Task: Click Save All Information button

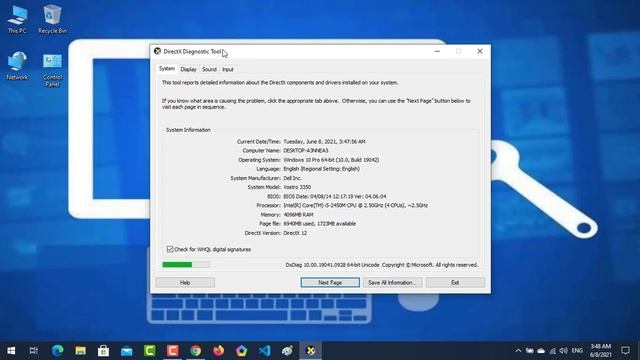Action: pos(392,282)
